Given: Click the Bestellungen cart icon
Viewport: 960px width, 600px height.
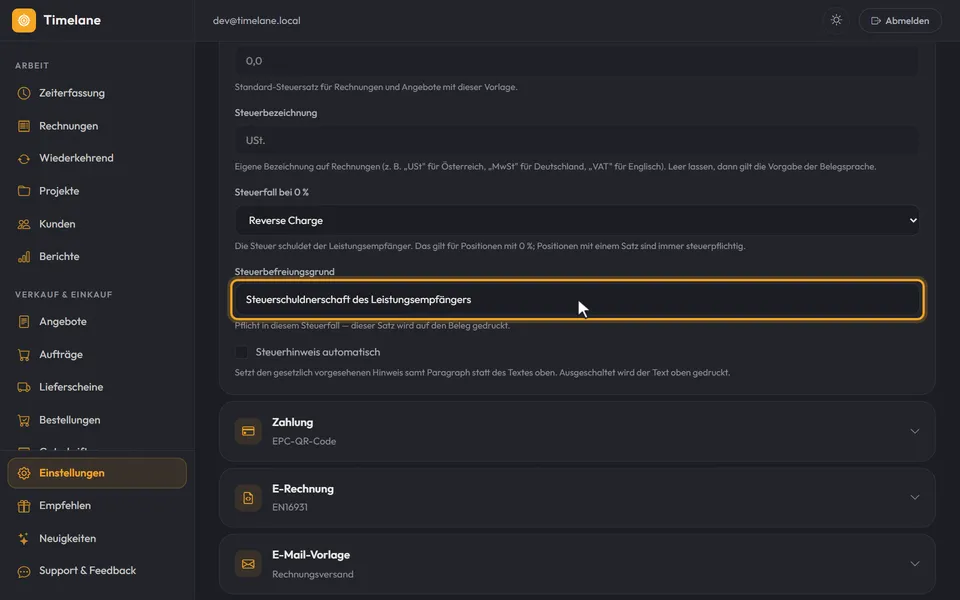Looking at the screenshot, I should pos(24,420).
